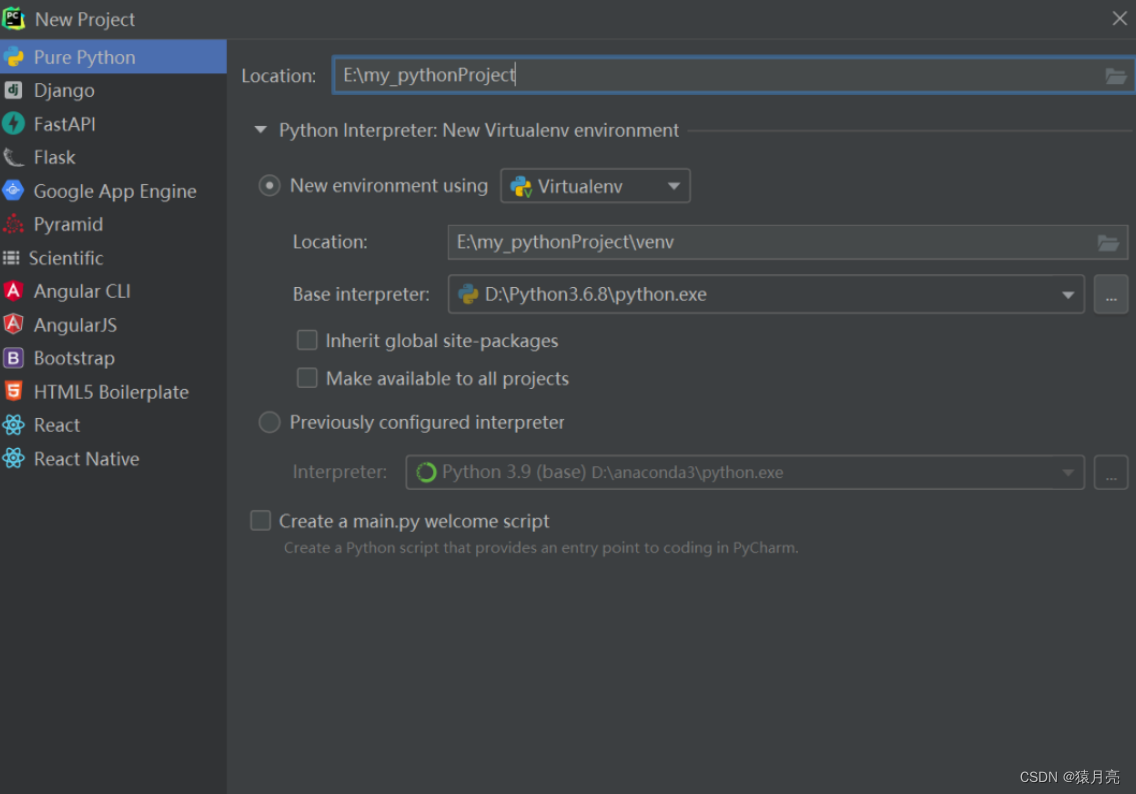Image resolution: width=1136 pixels, height=794 pixels.
Task: Select Pure Python project type
Action: pyautogui.click(x=113, y=57)
